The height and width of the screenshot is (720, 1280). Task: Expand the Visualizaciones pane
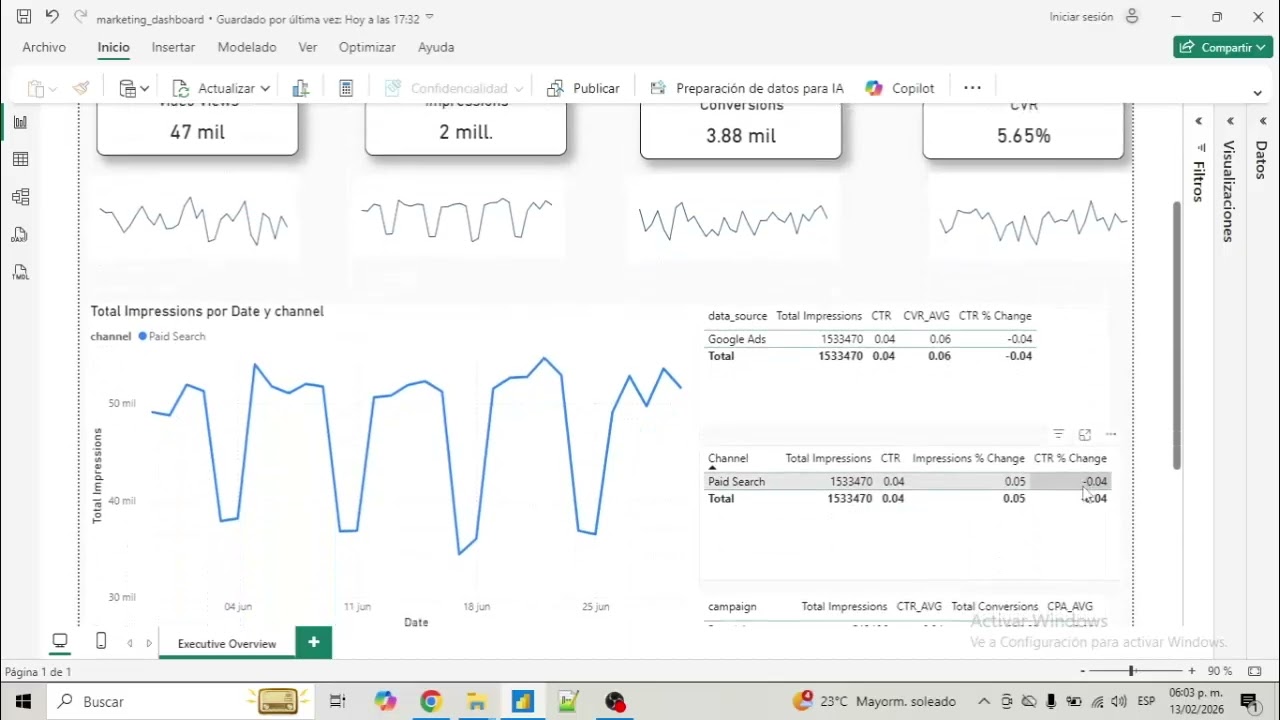point(1231,121)
